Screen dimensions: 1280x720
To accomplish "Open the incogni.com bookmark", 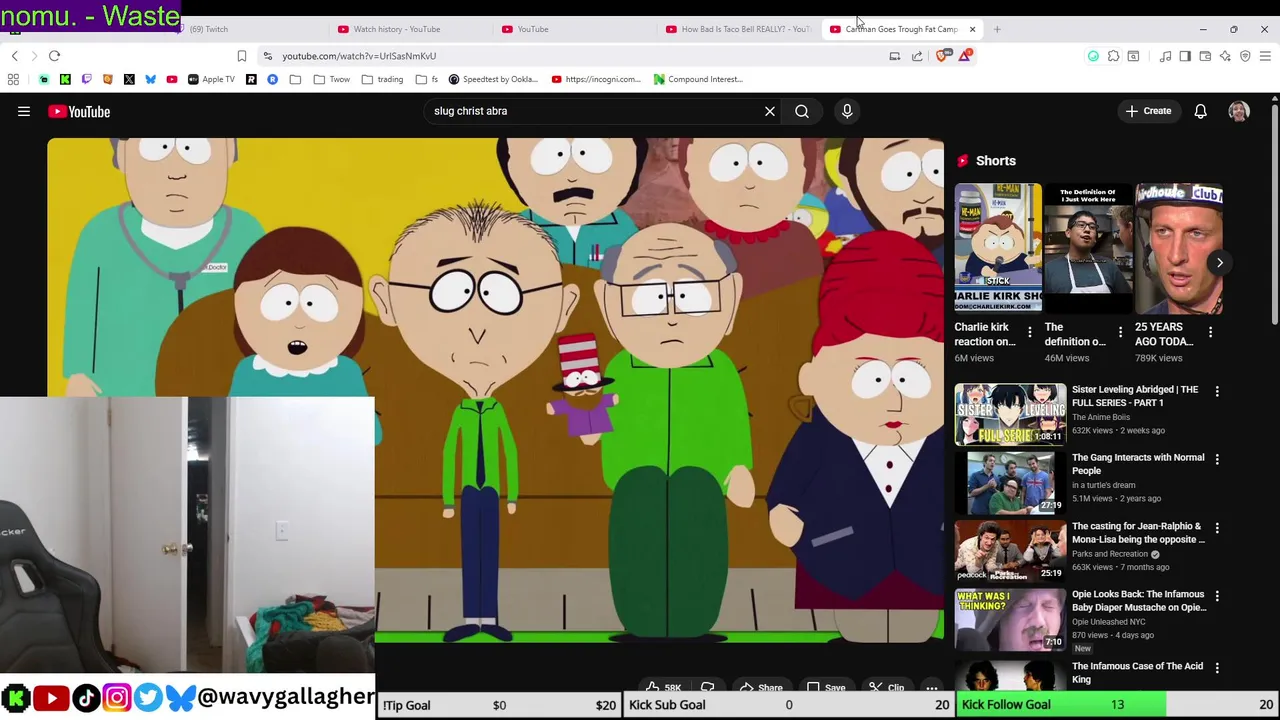I will click(596, 79).
